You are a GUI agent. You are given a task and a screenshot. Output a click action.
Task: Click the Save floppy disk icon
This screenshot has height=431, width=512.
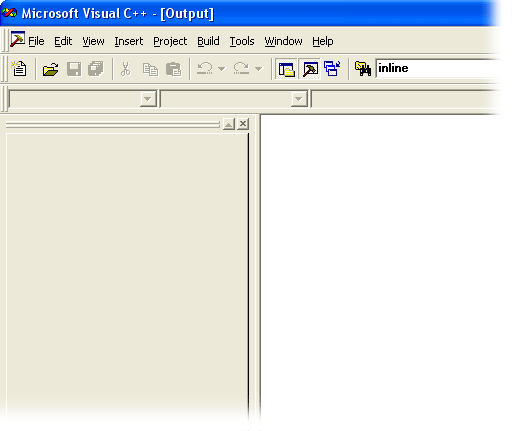(74, 69)
